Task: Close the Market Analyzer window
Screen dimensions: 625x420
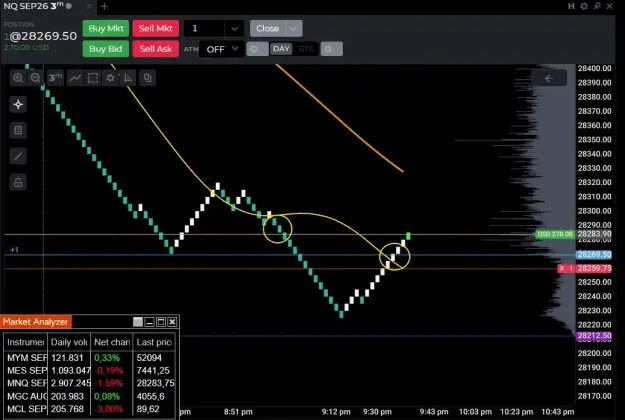Action: tap(173, 322)
